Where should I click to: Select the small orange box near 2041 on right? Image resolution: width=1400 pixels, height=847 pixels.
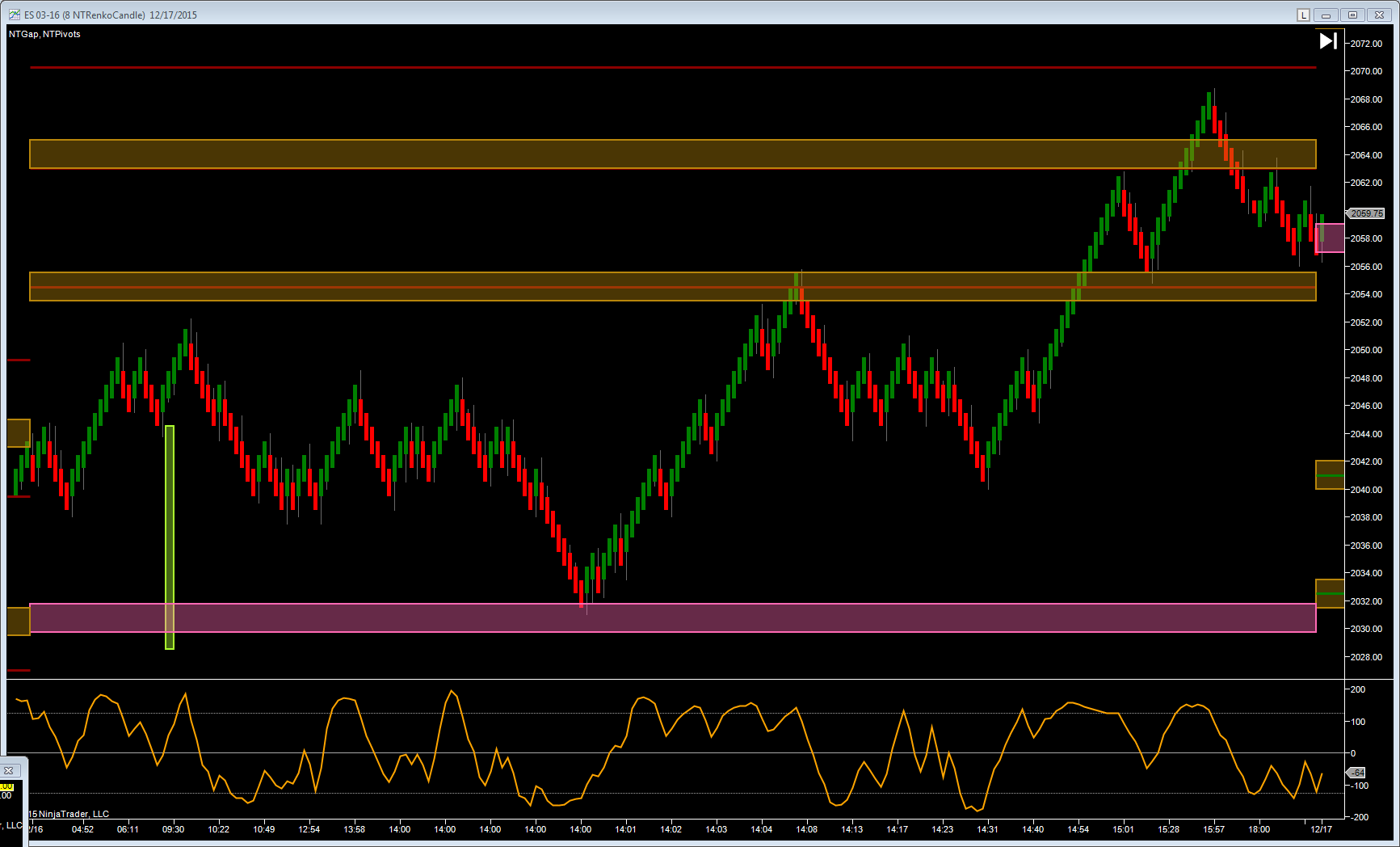click(x=1330, y=474)
